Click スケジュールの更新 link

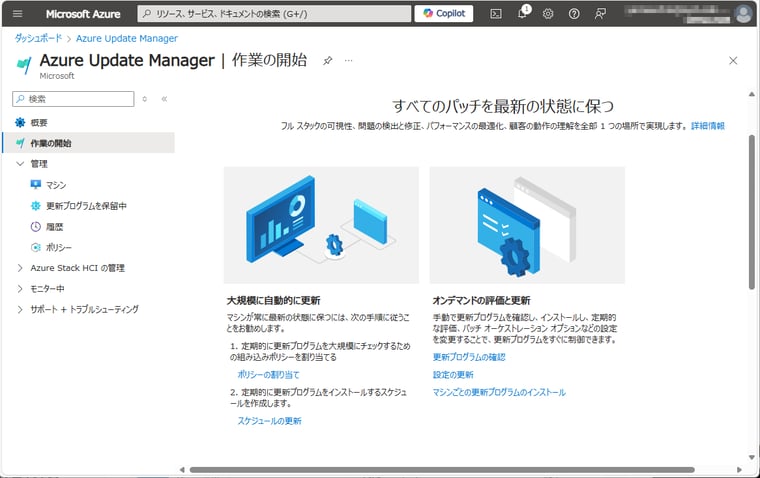(269, 421)
